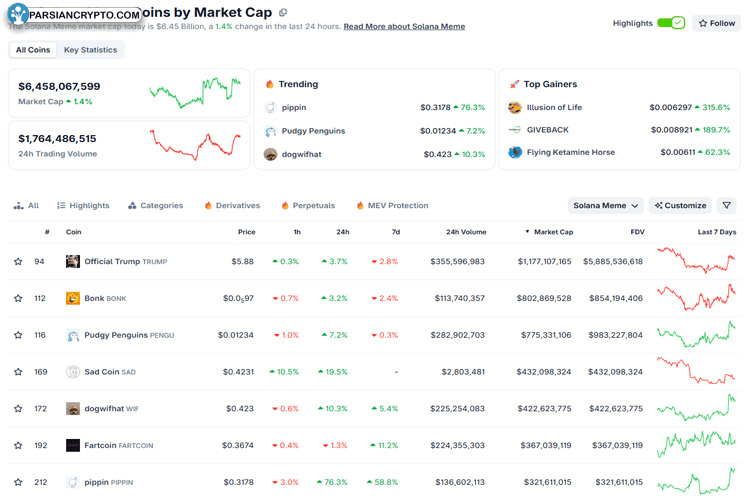Click the $1,764,486,515 trading volume value

pyautogui.click(x=57, y=138)
